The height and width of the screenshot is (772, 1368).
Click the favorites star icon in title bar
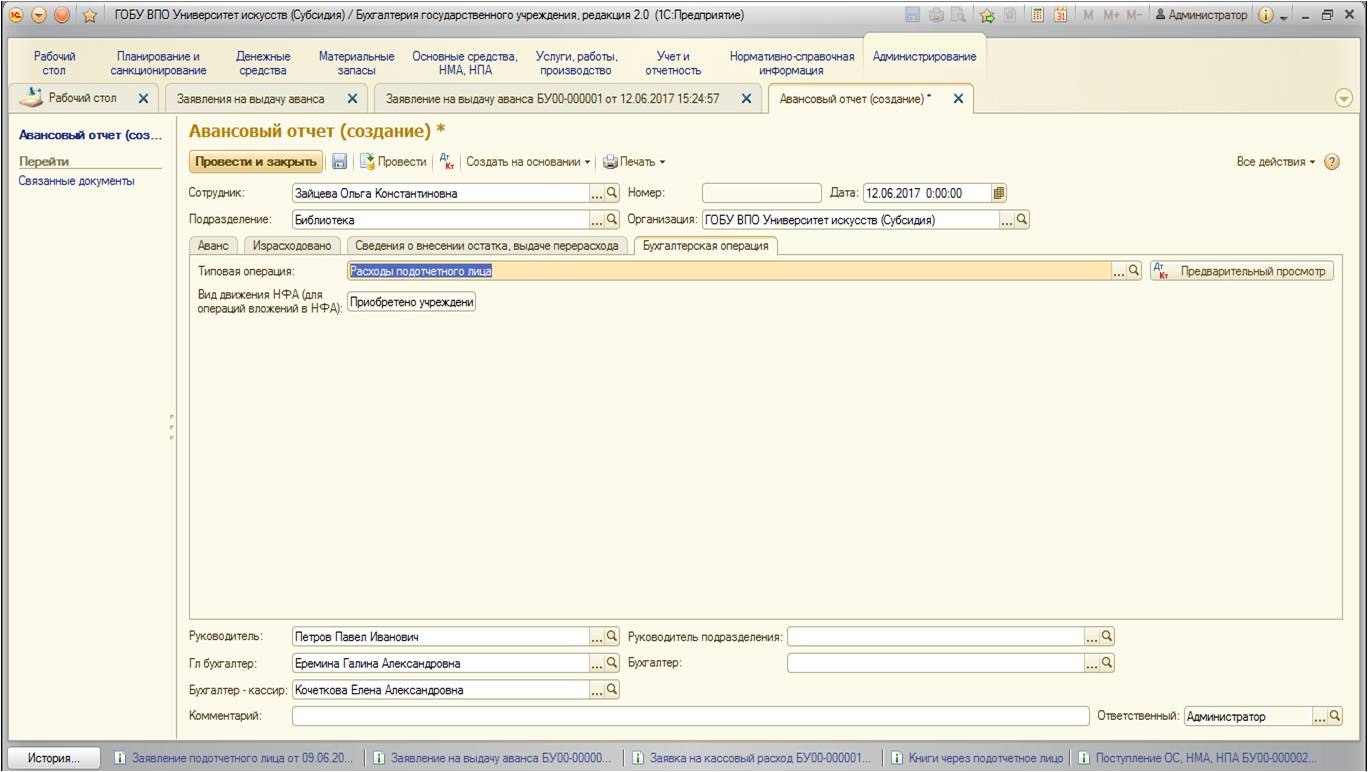(89, 15)
